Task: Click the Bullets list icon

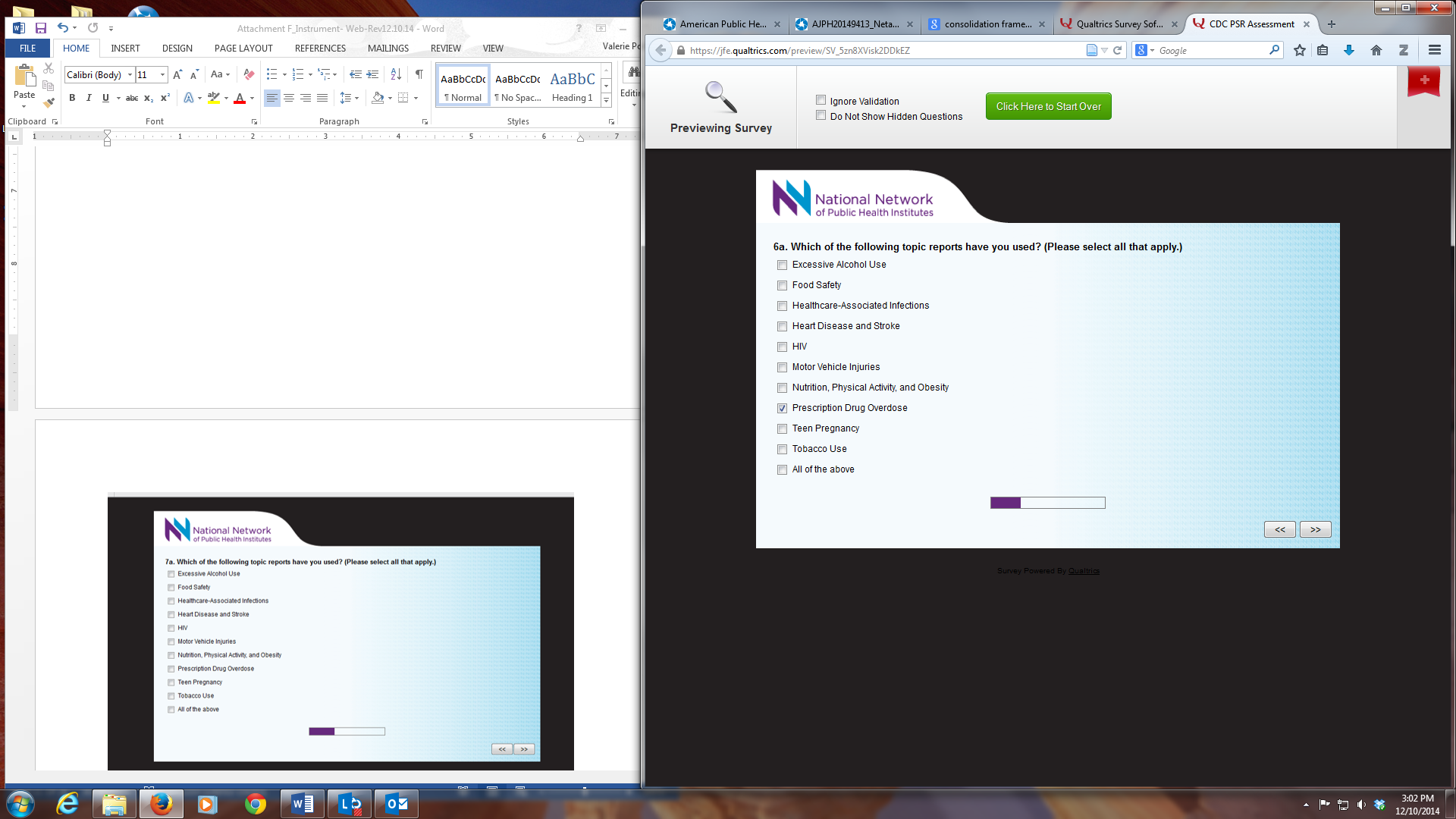Action: point(271,74)
